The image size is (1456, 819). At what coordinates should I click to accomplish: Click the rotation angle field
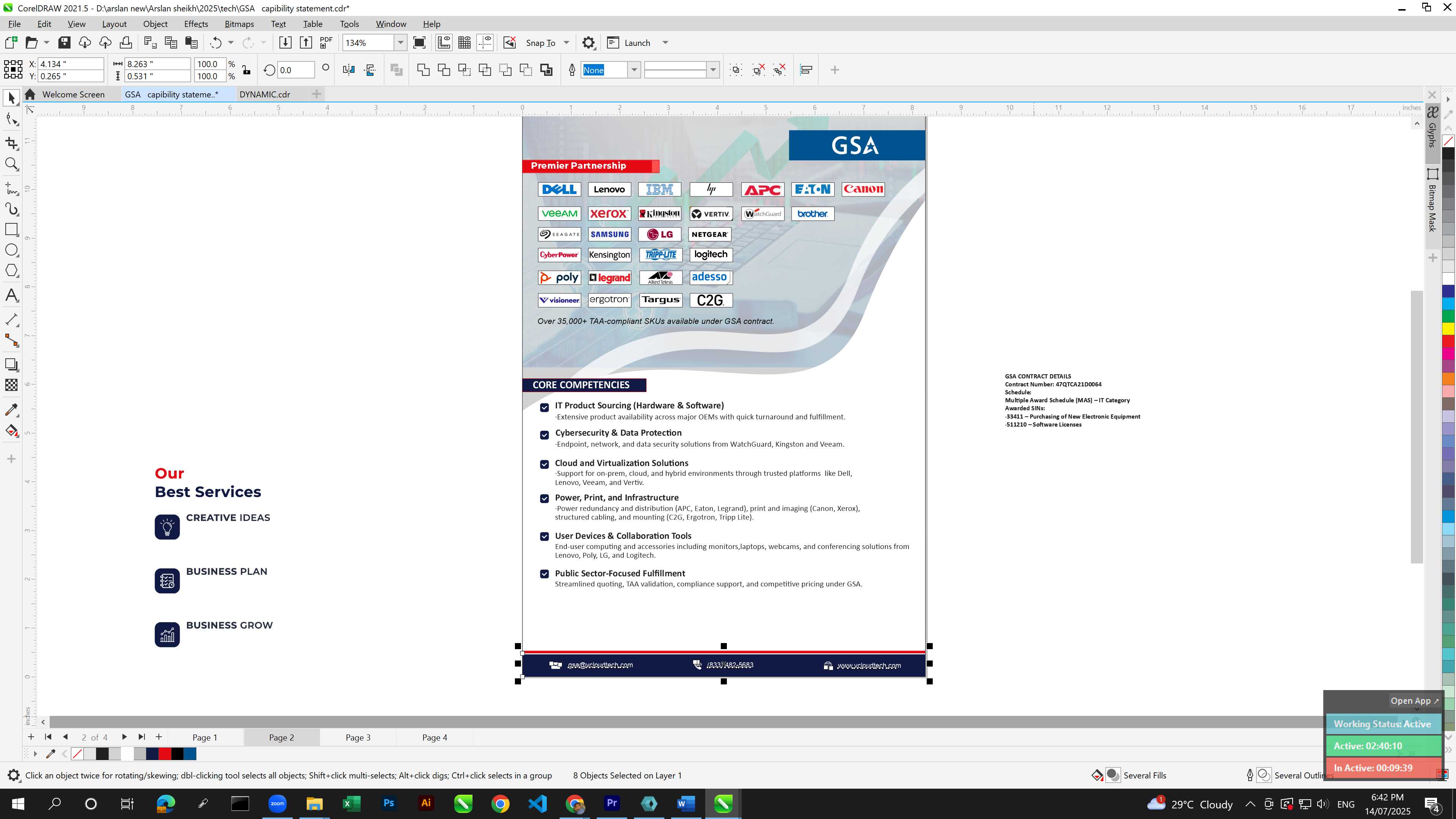coord(296,70)
